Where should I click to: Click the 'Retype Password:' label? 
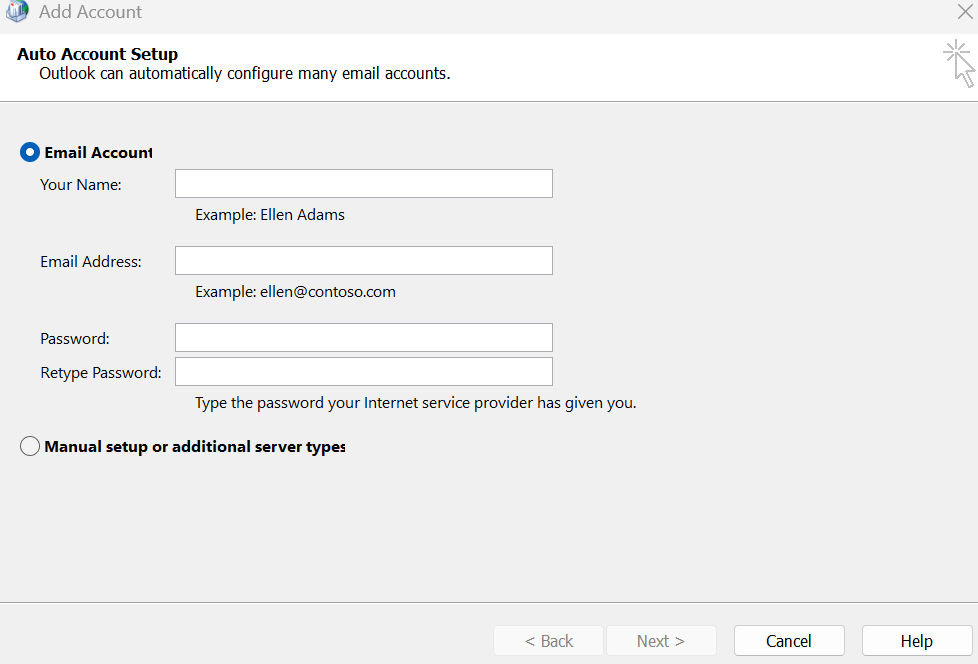coord(100,373)
